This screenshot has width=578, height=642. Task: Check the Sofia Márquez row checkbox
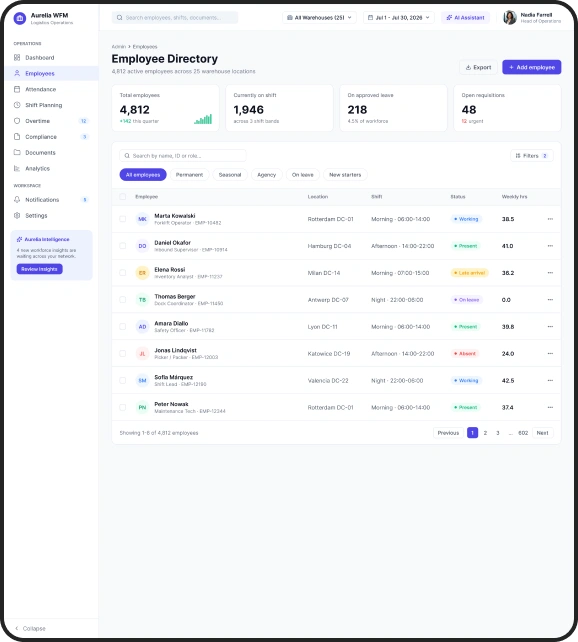click(x=122, y=380)
